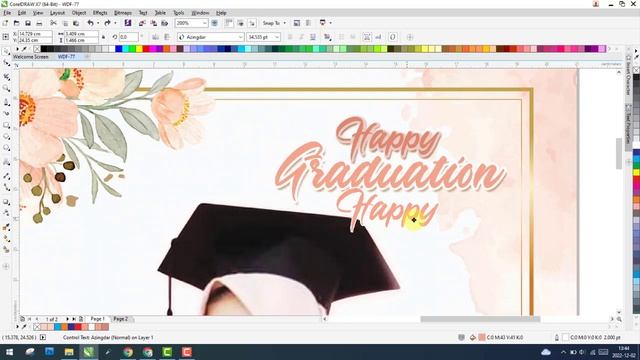This screenshot has height=360, width=640.
Task: Open the font size dropdown
Action: 277,37
